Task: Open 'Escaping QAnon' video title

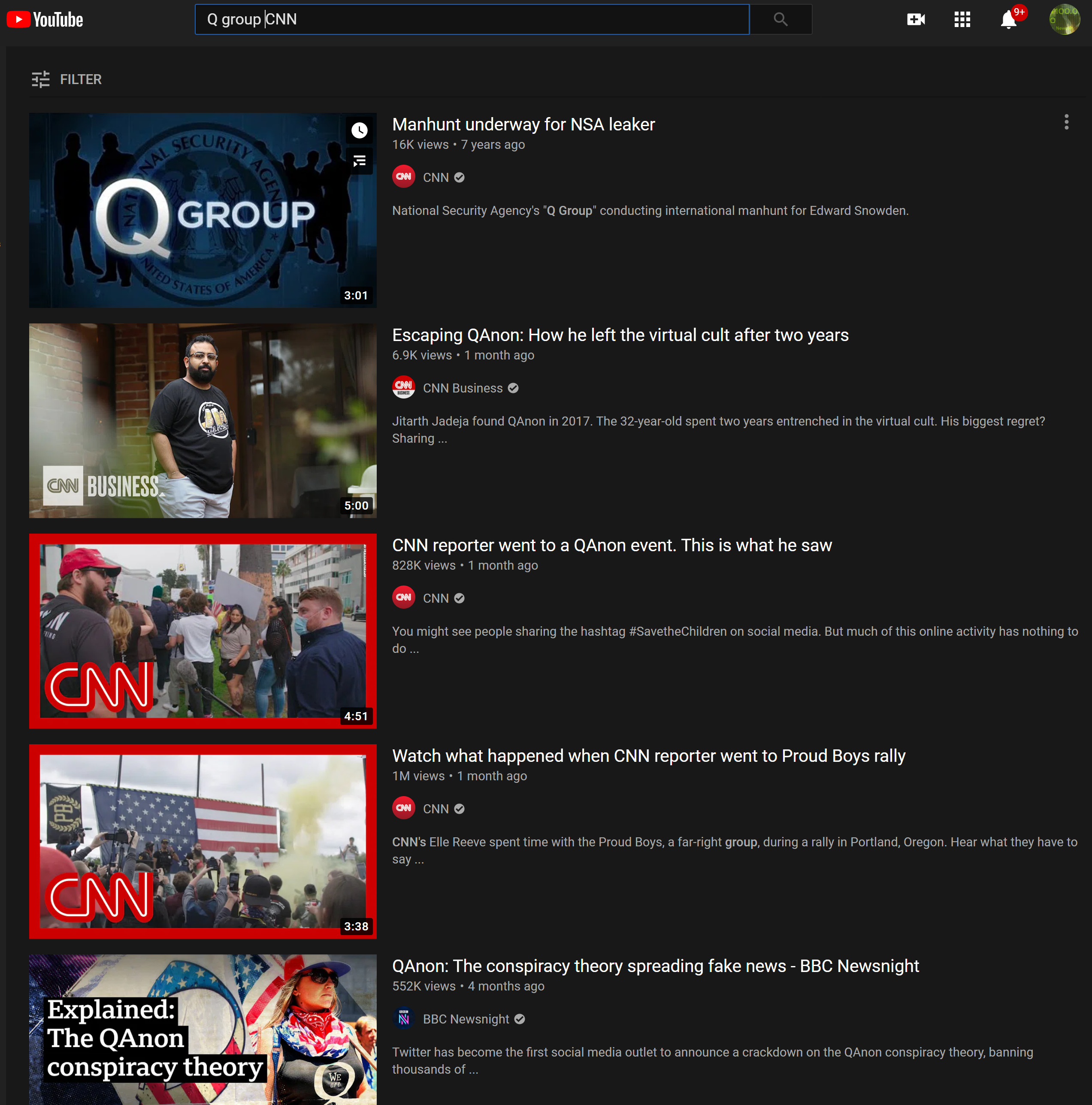Action: click(x=620, y=335)
